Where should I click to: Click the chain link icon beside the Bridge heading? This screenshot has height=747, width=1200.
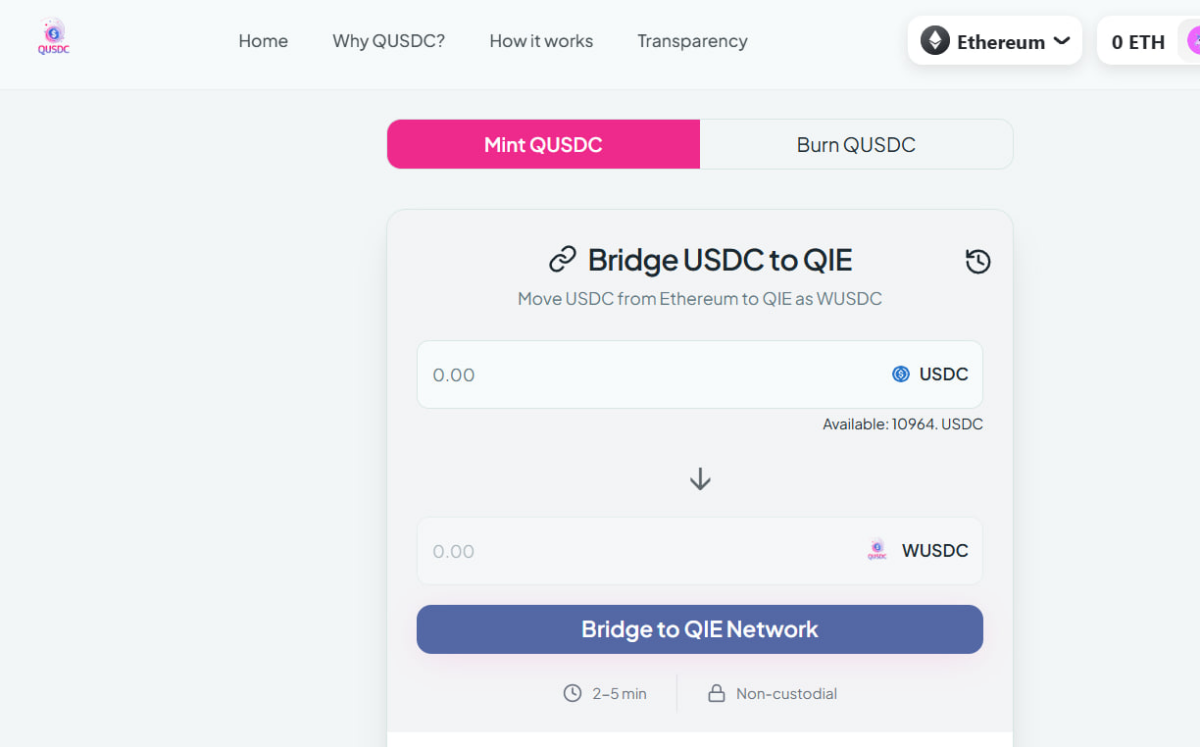pos(563,260)
